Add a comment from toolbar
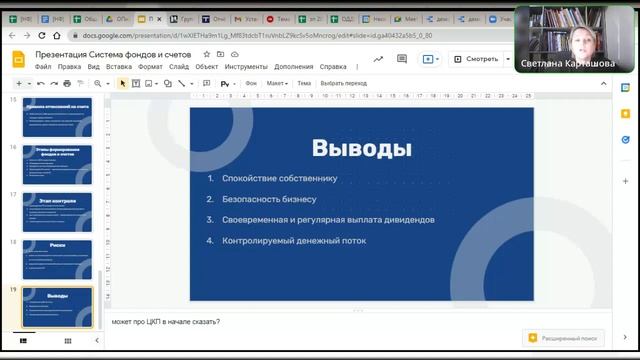The image size is (640, 360). [x=207, y=83]
